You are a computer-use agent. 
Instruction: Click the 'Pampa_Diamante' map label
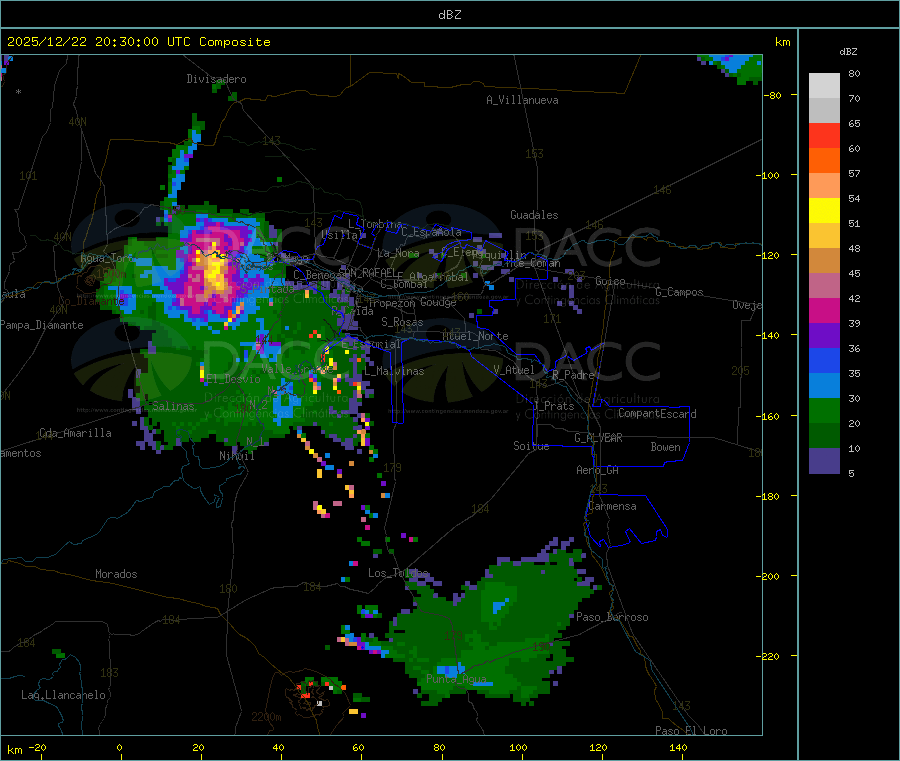42,325
